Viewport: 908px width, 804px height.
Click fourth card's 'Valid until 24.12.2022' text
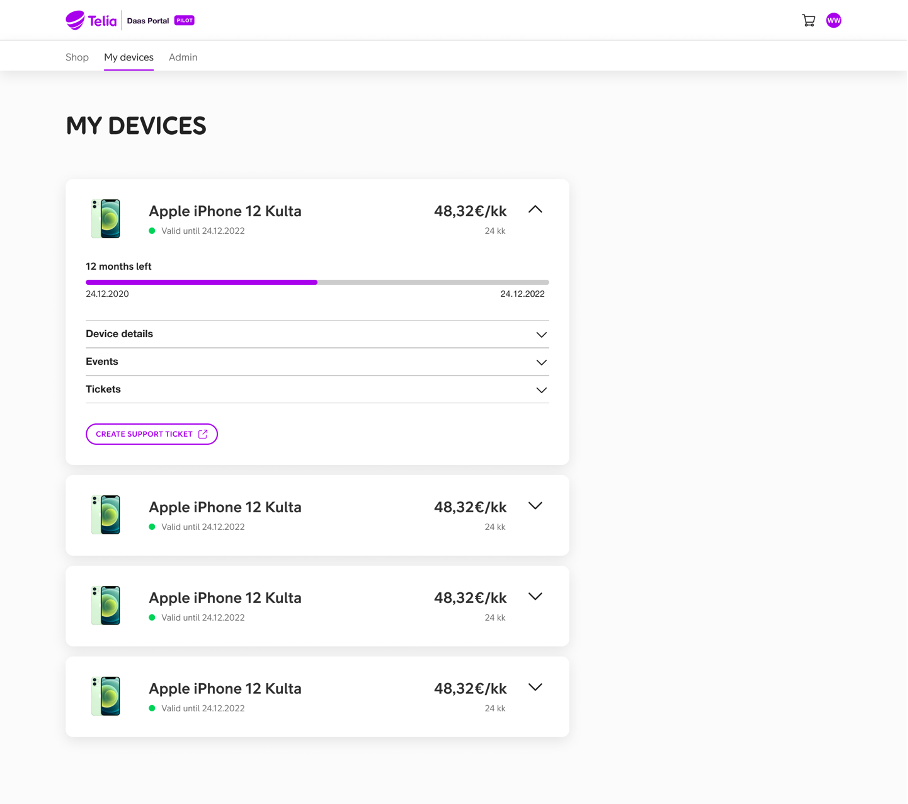click(x=203, y=708)
